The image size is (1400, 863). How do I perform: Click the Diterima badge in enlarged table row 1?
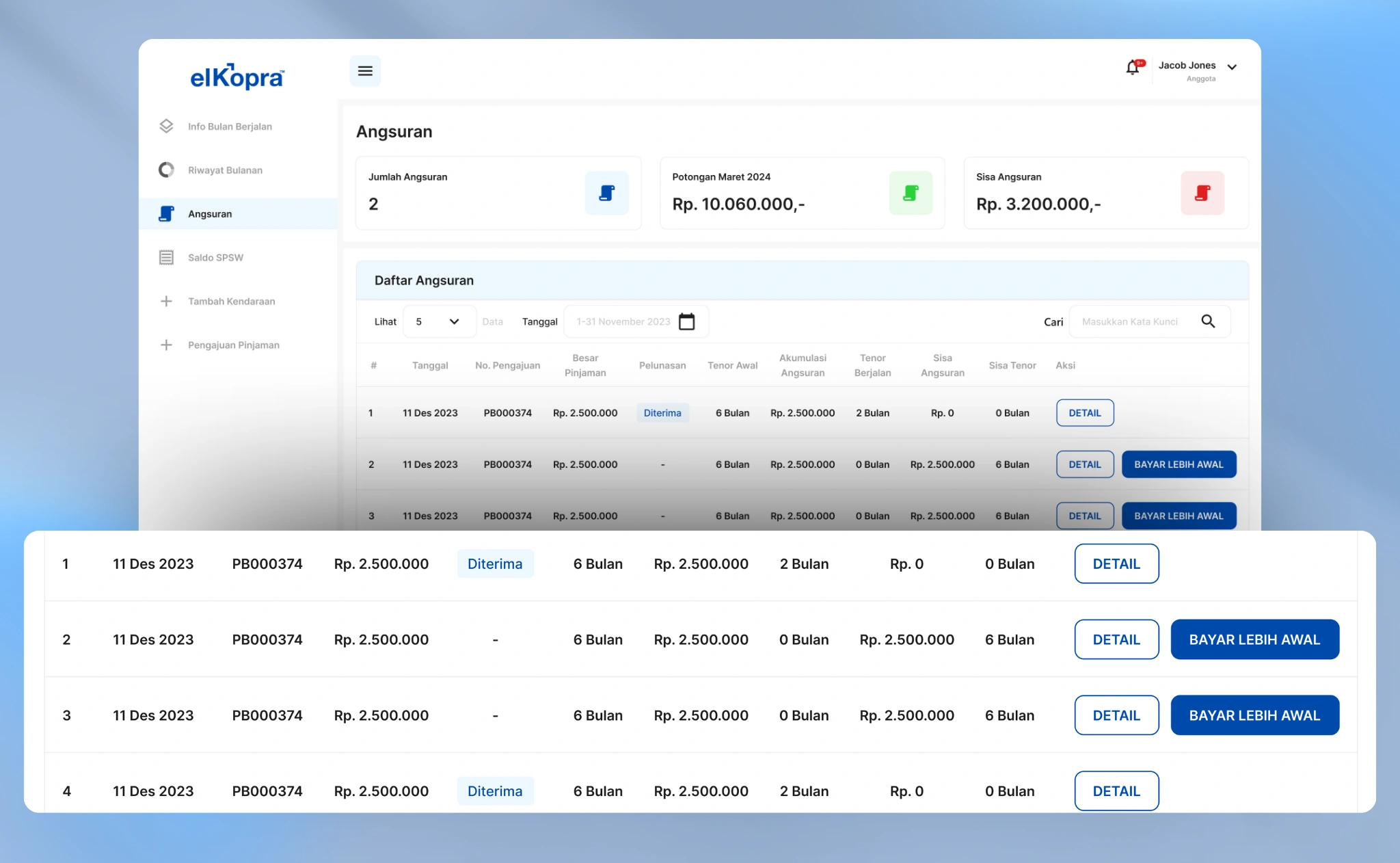tap(495, 564)
